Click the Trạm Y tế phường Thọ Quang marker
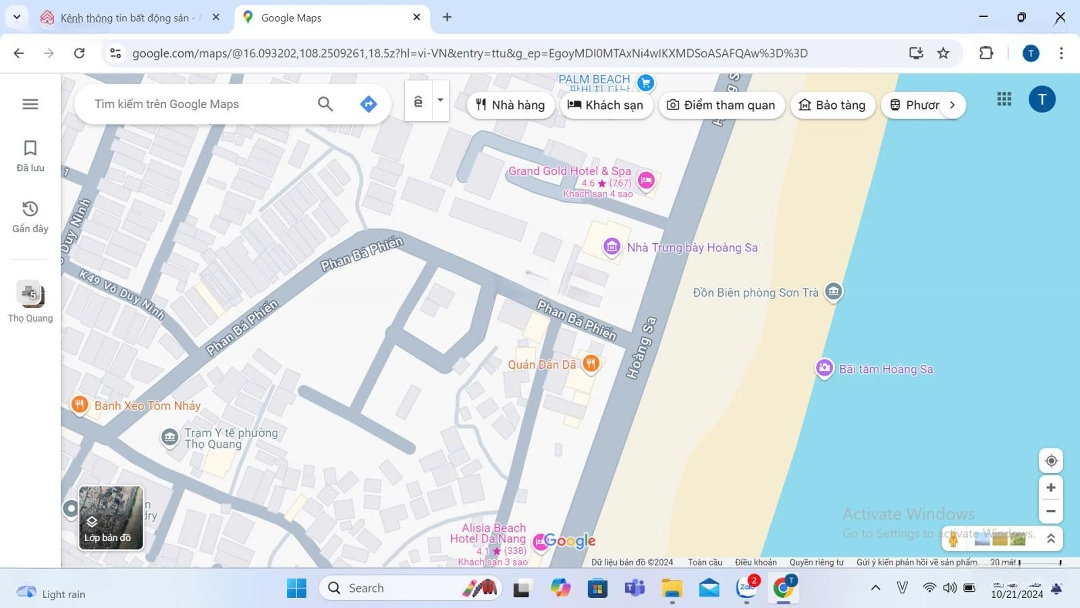 pos(169,437)
